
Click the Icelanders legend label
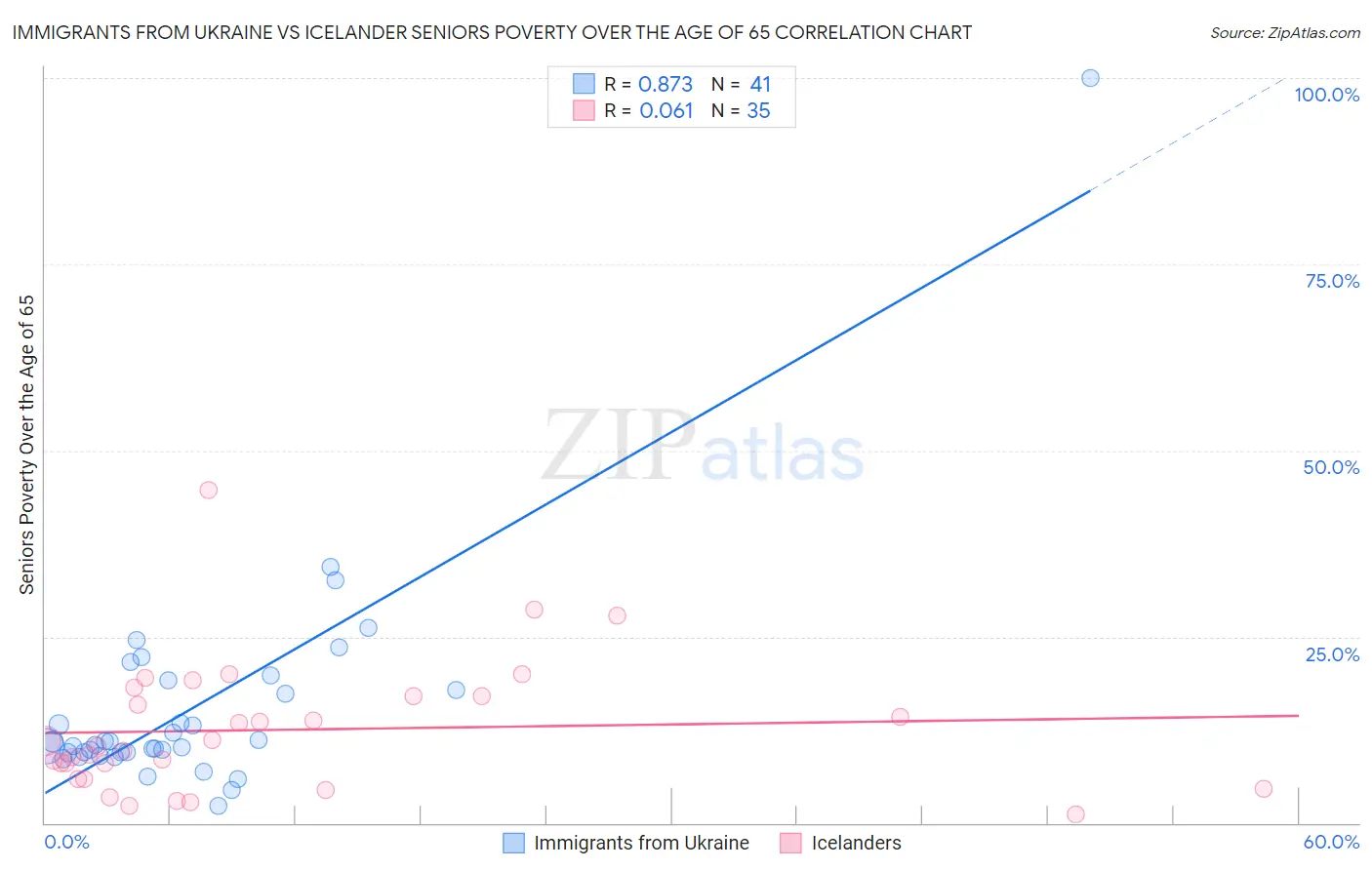[x=856, y=843]
